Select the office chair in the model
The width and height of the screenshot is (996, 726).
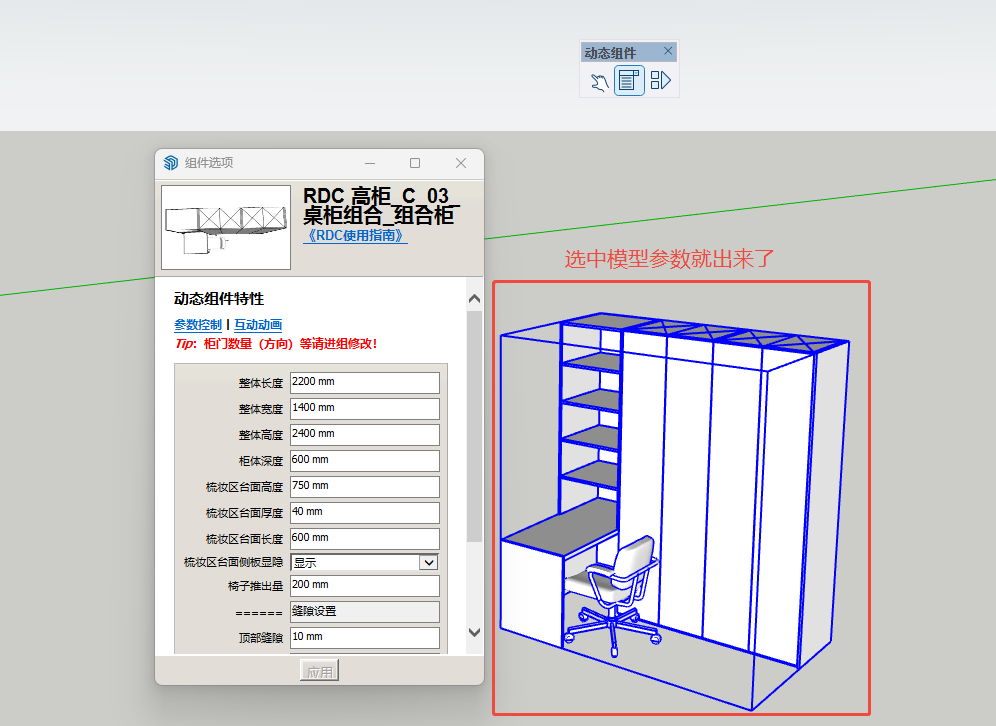pos(615,594)
